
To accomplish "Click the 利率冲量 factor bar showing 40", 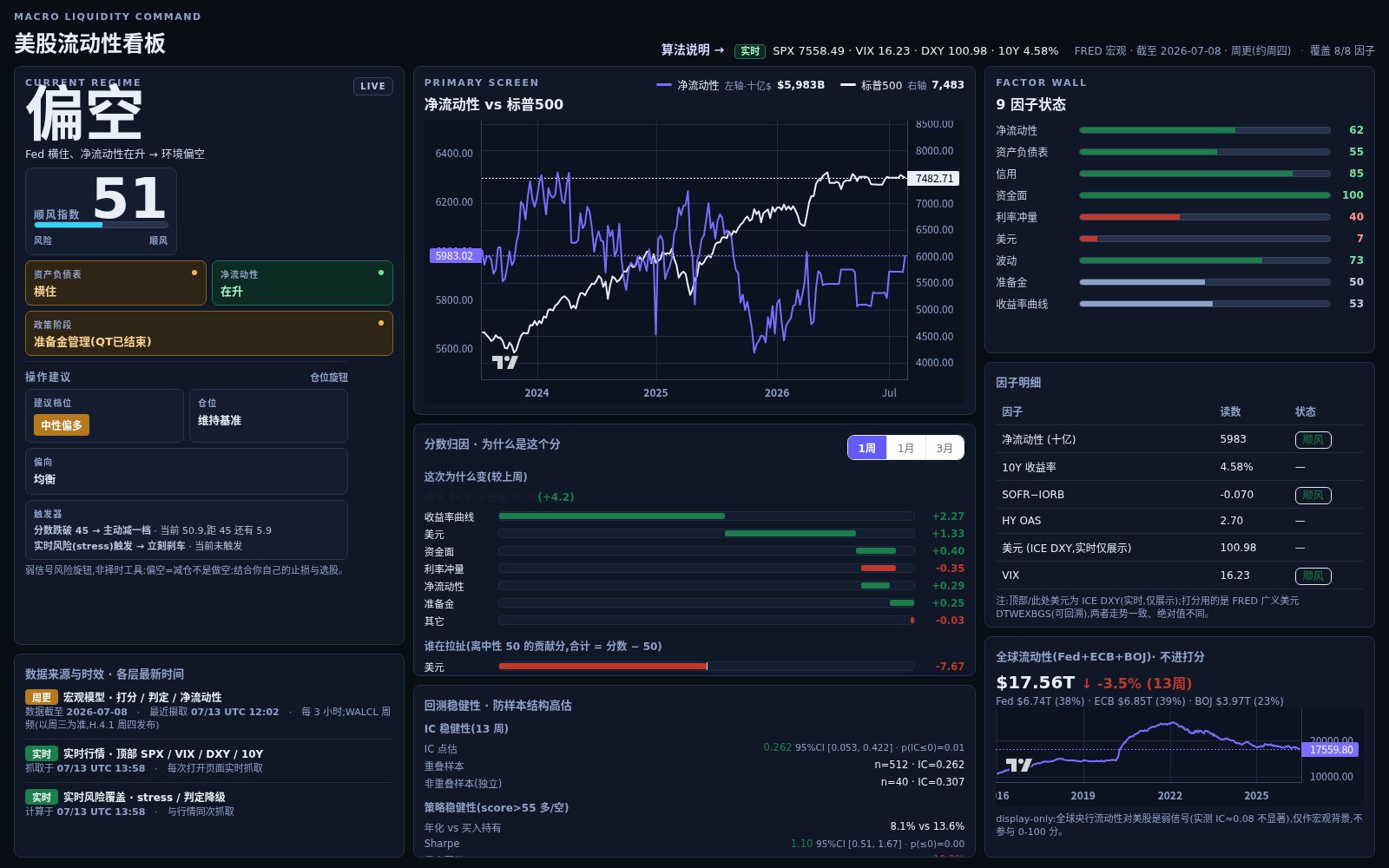I will point(1205,217).
